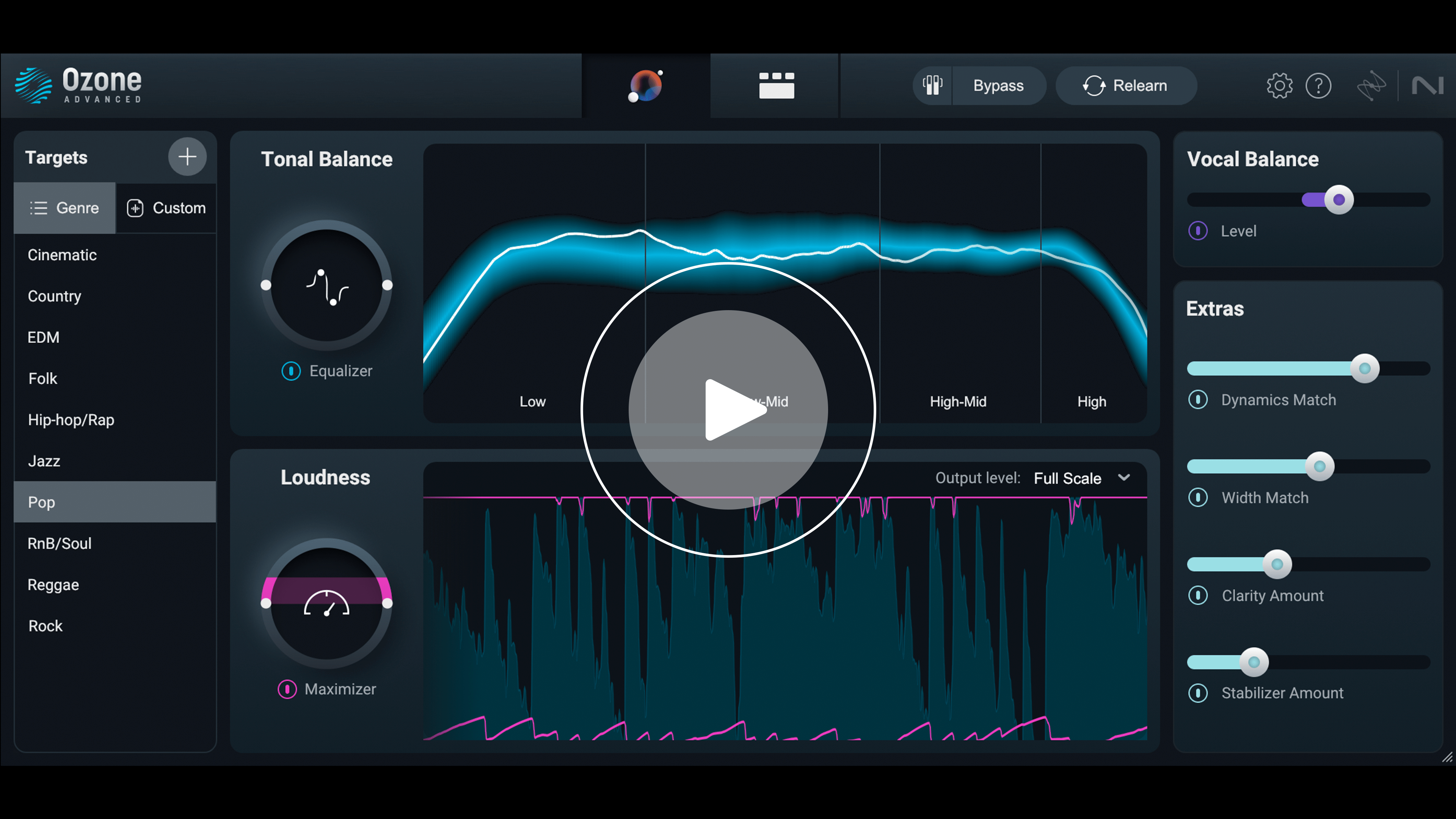Toggle Width Match power button

pyautogui.click(x=1198, y=497)
